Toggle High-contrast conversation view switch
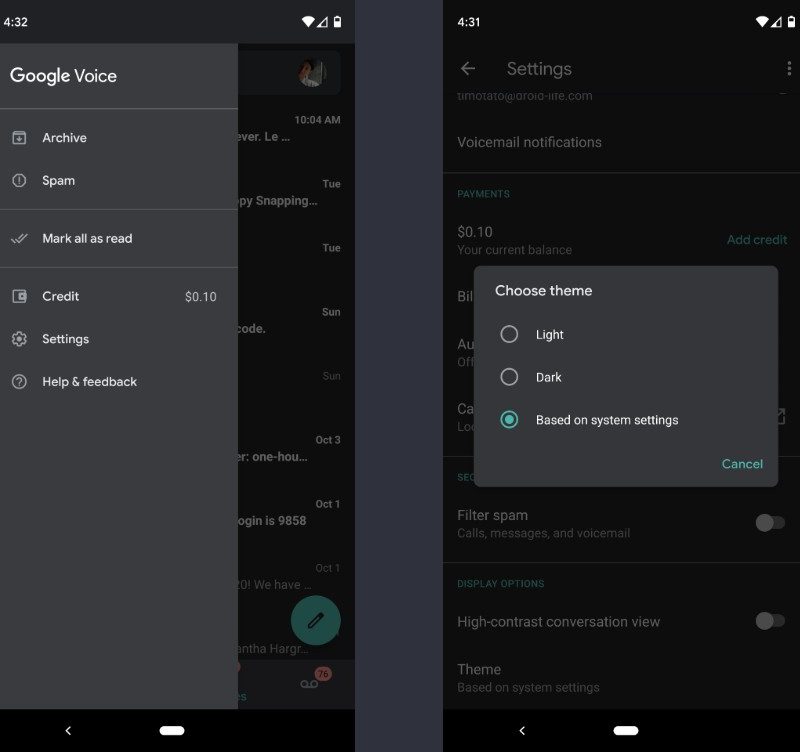Viewport: 800px width, 752px height. tap(770, 621)
